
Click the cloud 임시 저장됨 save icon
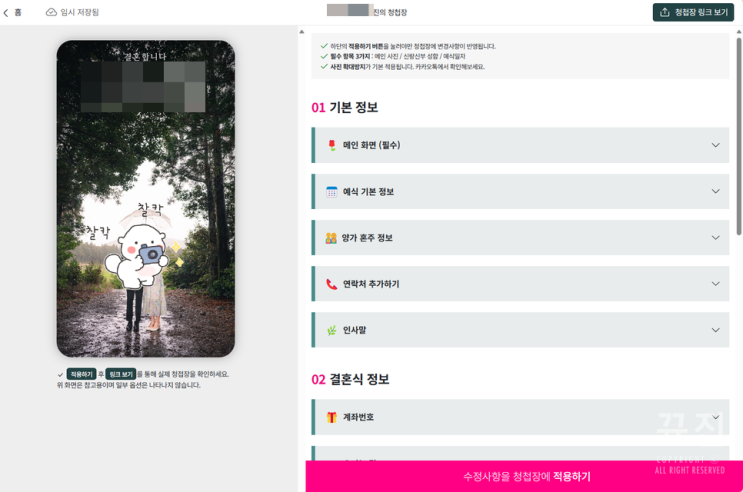coord(51,12)
